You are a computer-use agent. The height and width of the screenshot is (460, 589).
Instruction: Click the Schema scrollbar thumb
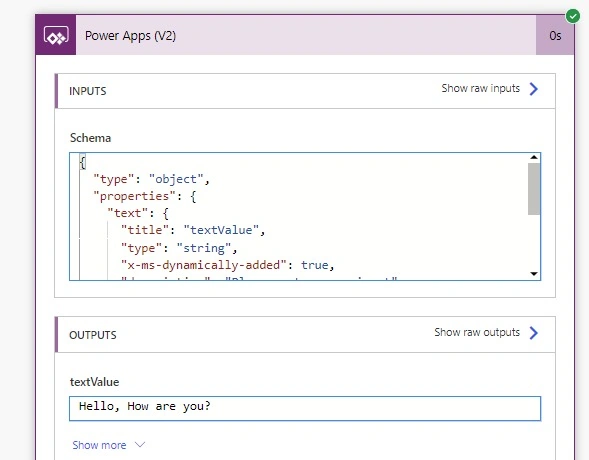(x=534, y=189)
